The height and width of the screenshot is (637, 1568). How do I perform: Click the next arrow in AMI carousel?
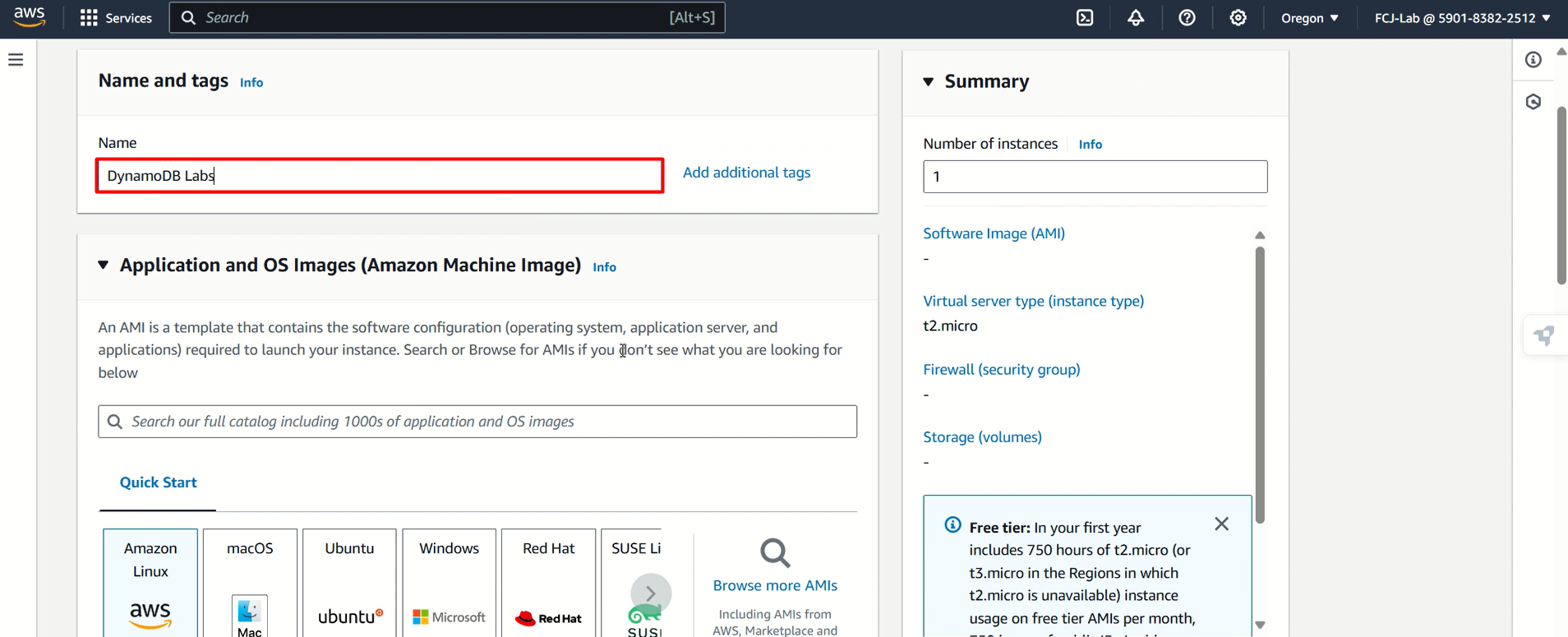pyautogui.click(x=651, y=593)
